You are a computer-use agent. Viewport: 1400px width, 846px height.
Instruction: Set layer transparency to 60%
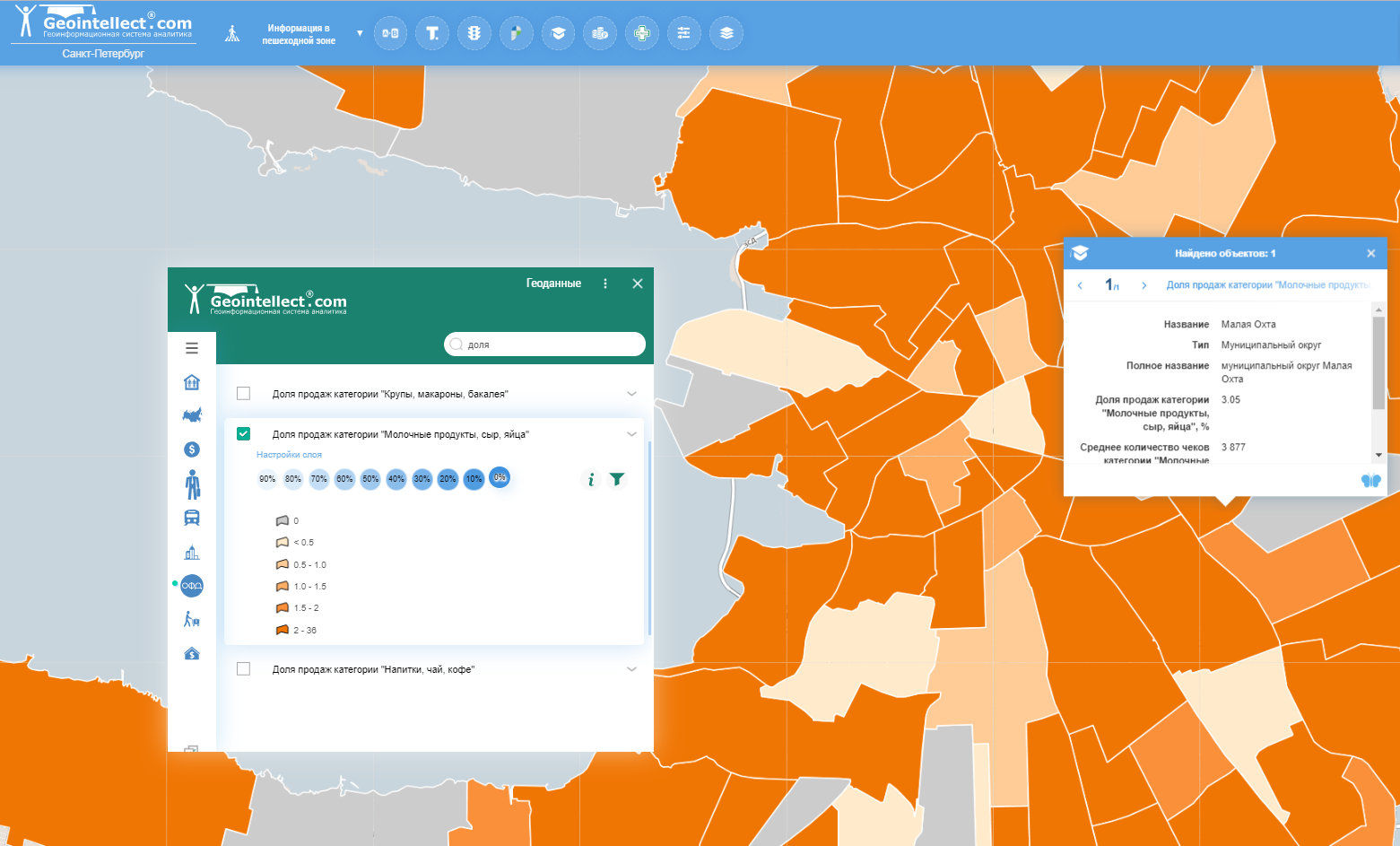click(344, 479)
